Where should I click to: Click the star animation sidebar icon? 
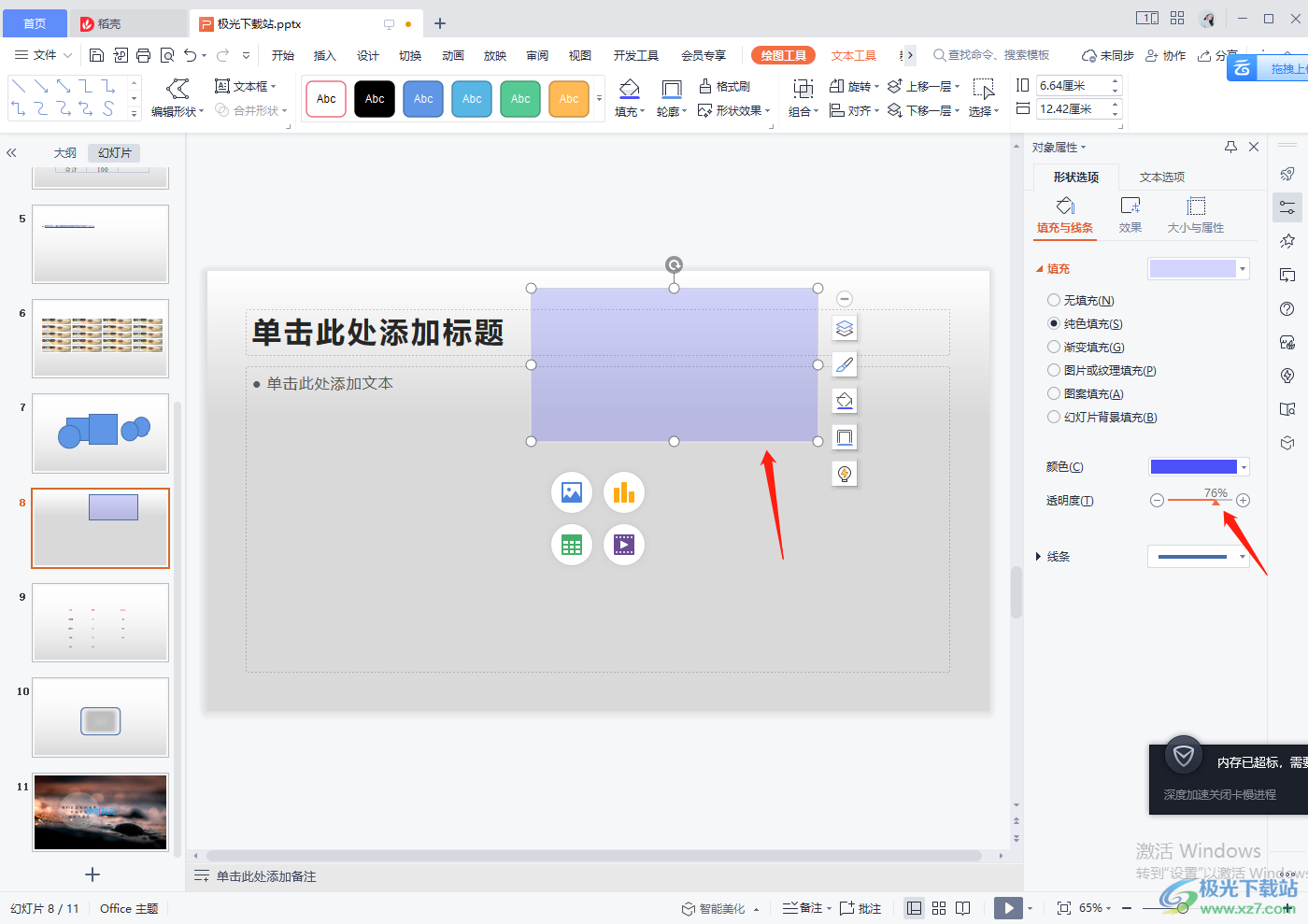(x=1287, y=241)
